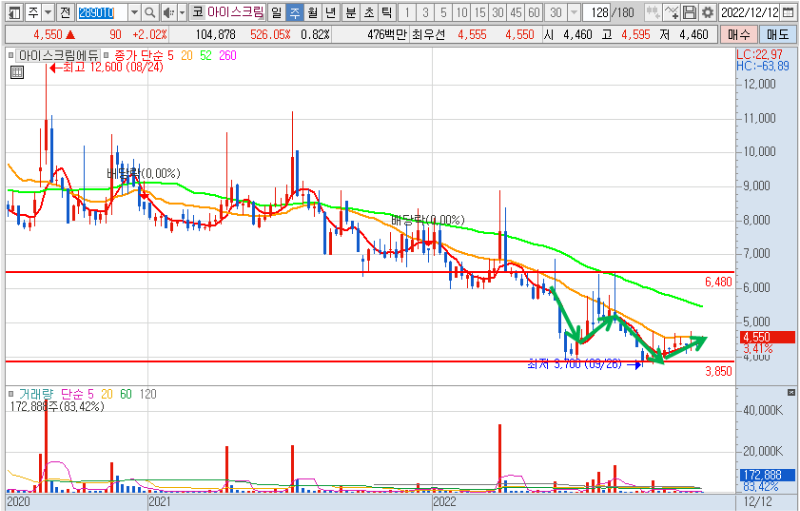Screen dimensions: 800x511
Task: Click stock code input 289010
Action: click(x=103, y=12)
